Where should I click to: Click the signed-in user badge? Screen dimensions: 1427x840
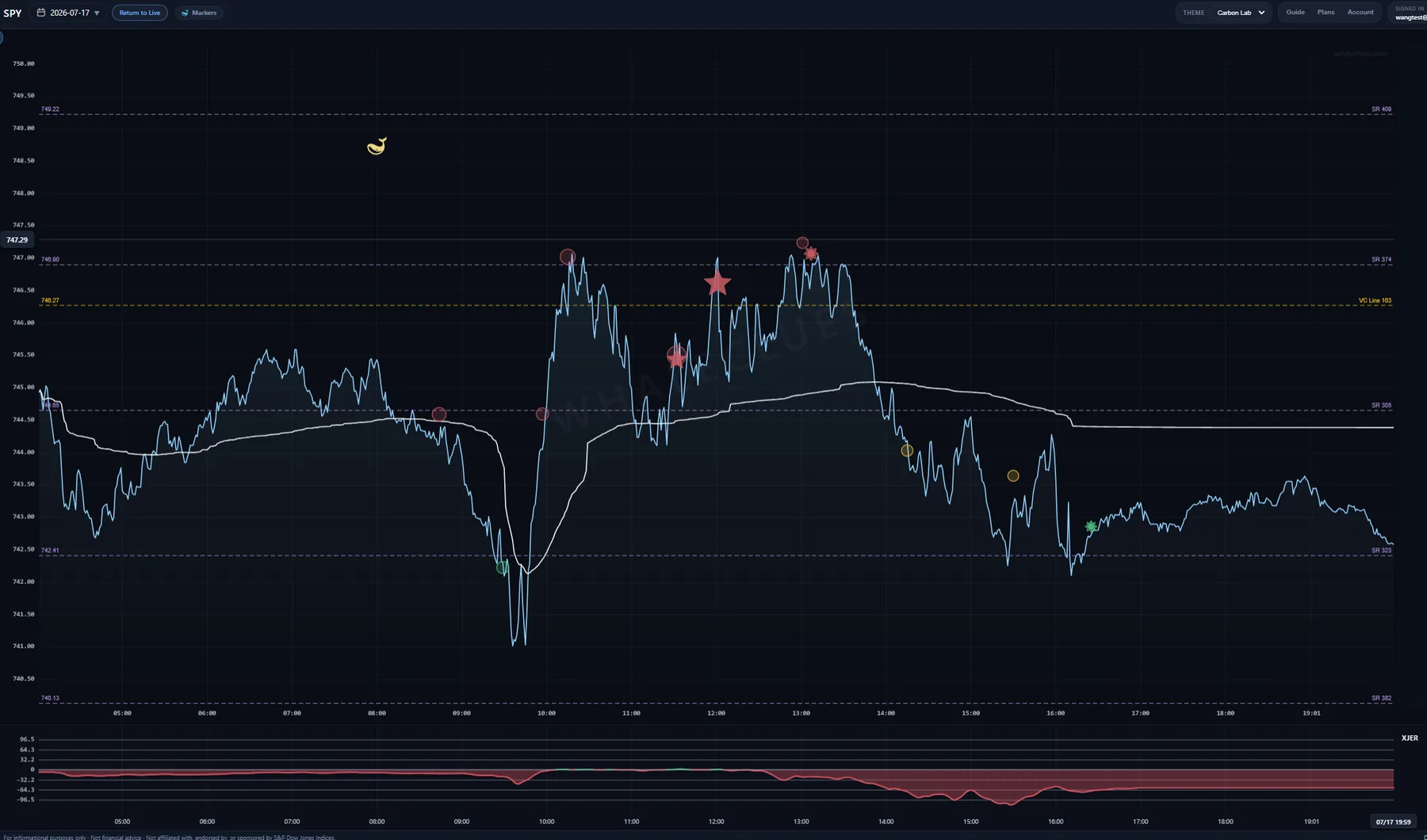1410,13
